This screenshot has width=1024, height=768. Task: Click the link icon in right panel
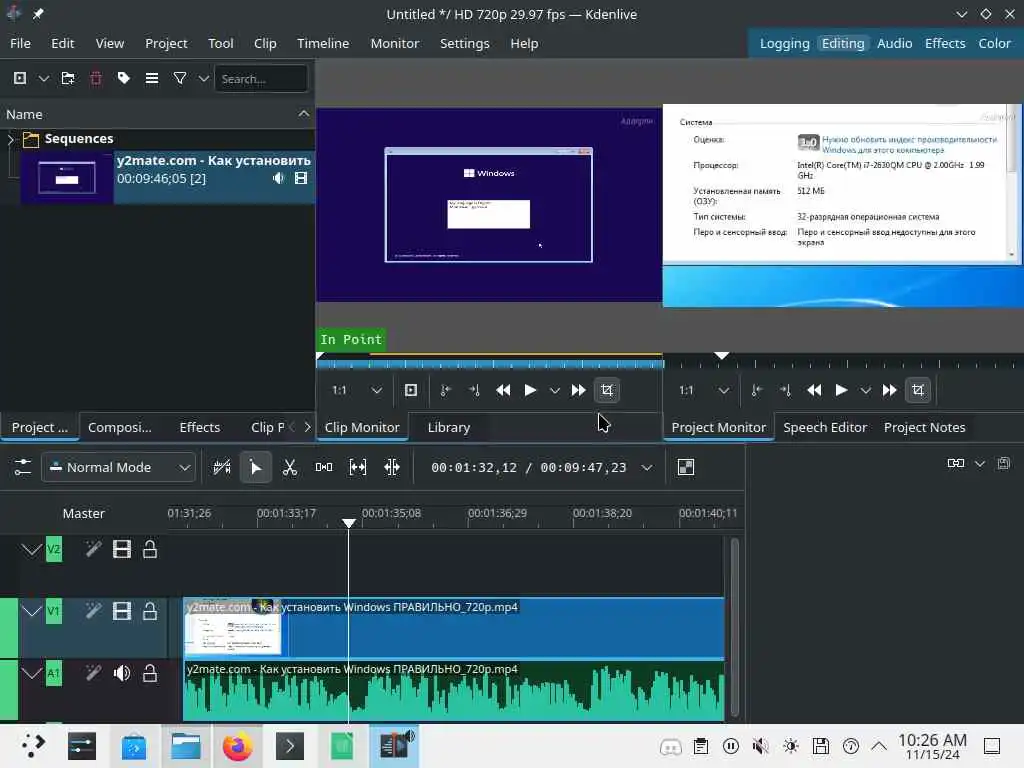(x=956, y=463)
